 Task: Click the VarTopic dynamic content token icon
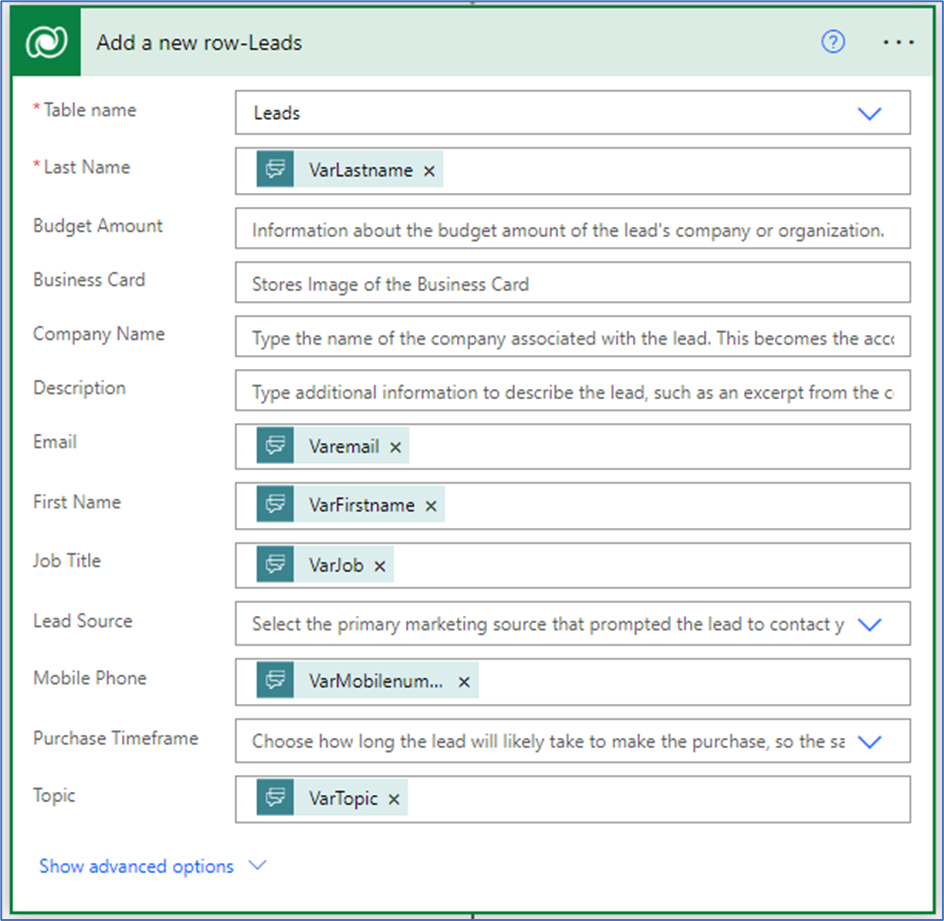point(274,799)
